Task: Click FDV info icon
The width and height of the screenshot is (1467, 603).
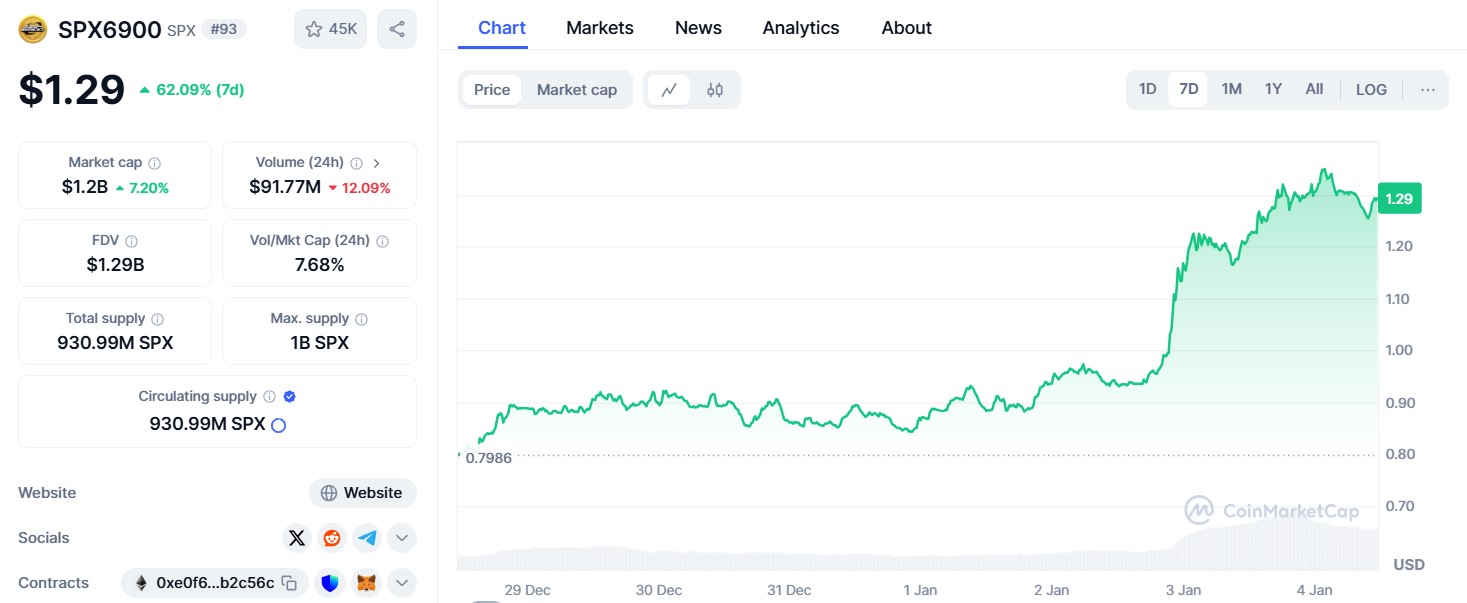Action: click(x=132, y=241)
